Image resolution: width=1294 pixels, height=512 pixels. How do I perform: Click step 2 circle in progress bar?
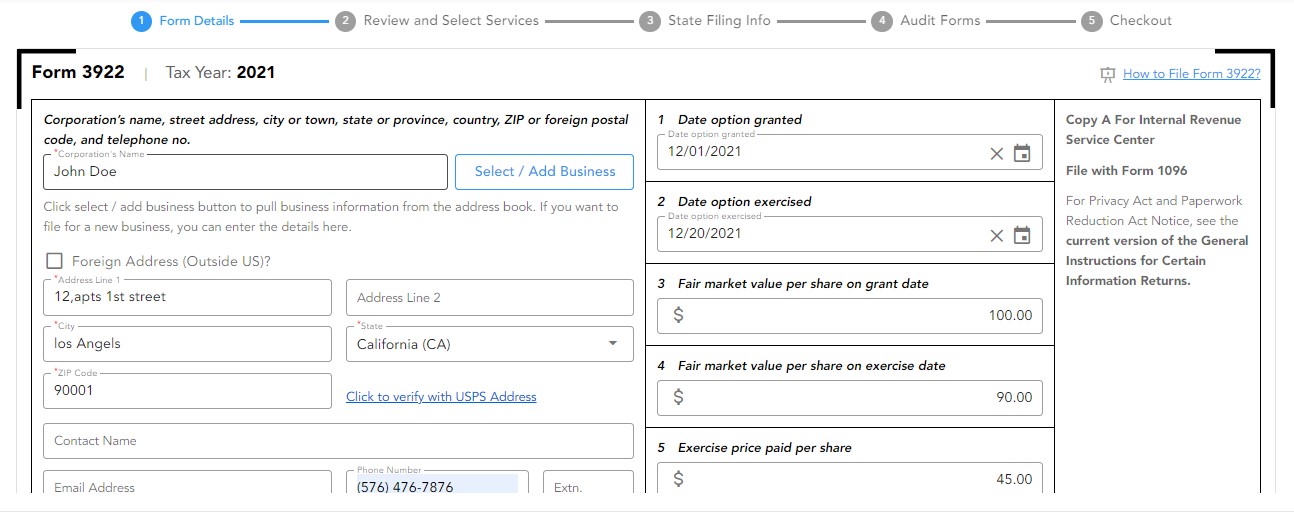click(x=345, y=21)
